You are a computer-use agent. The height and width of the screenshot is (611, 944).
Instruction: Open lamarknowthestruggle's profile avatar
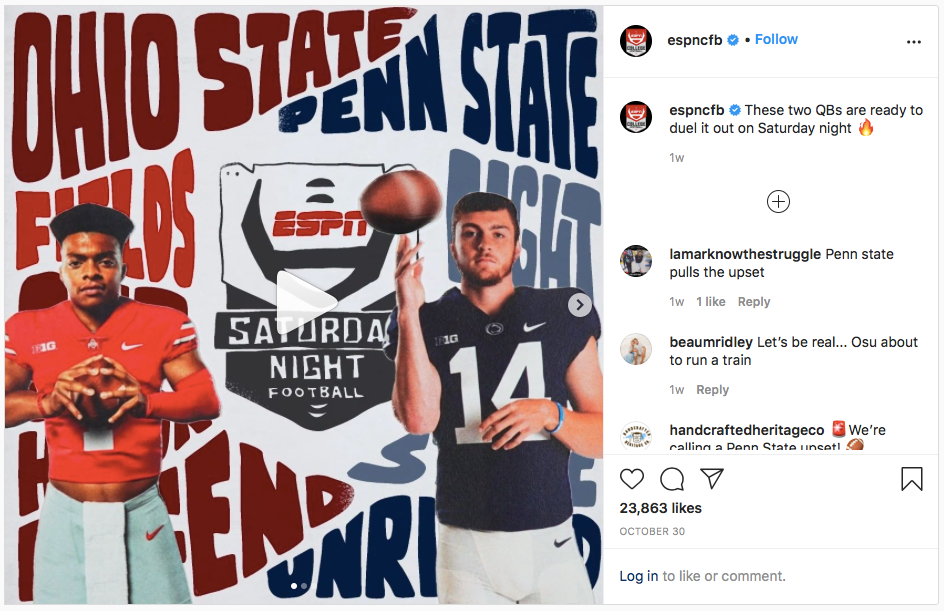tap(636, 262)
